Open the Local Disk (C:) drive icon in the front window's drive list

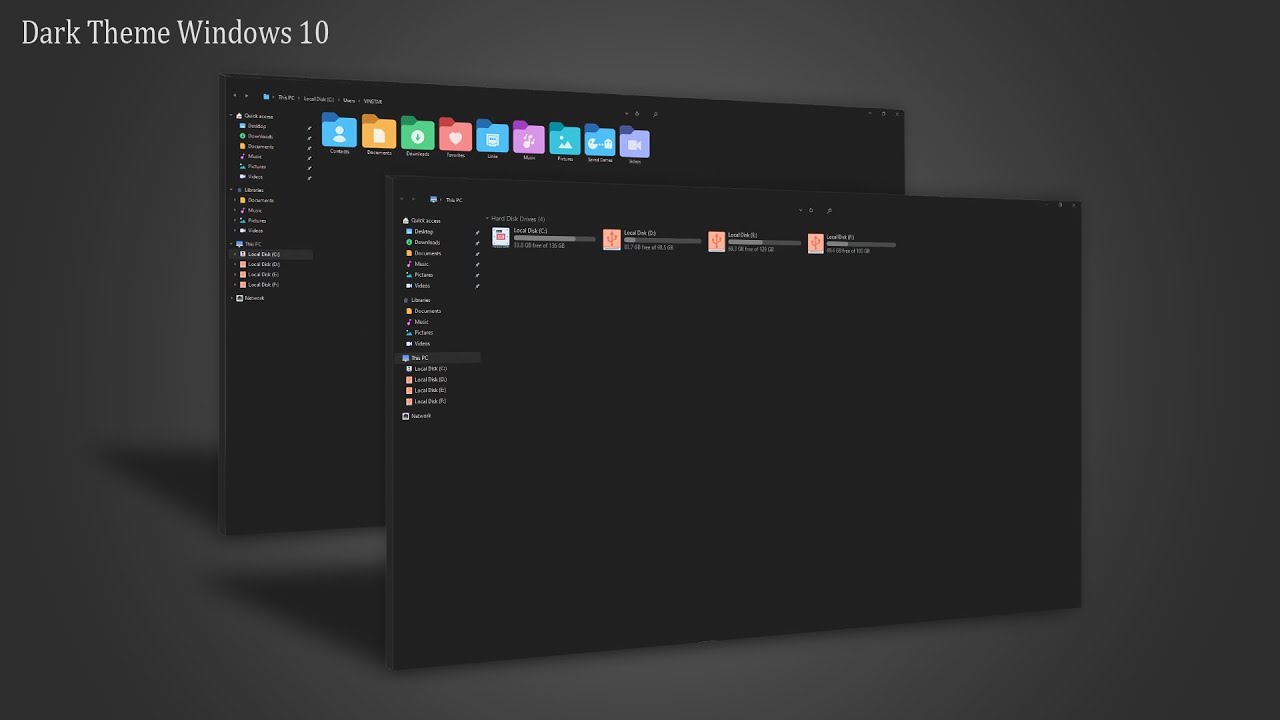(501, 238)
